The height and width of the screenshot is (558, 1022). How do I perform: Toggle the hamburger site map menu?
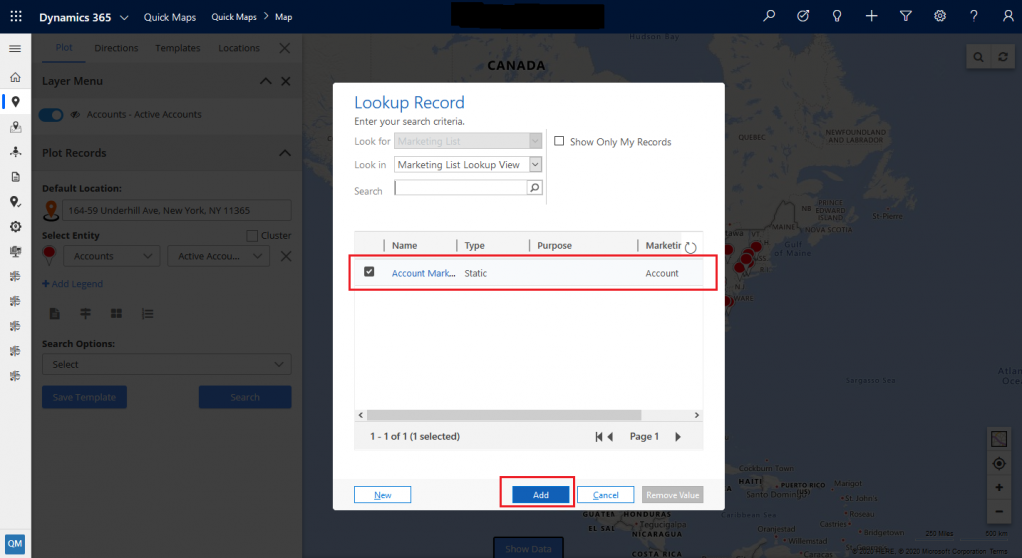click(x=15, y=49)
